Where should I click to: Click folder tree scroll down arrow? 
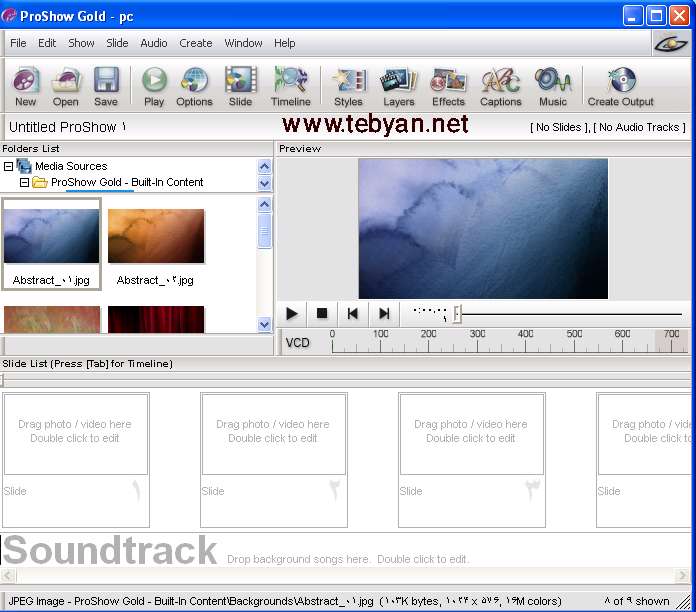265,183
